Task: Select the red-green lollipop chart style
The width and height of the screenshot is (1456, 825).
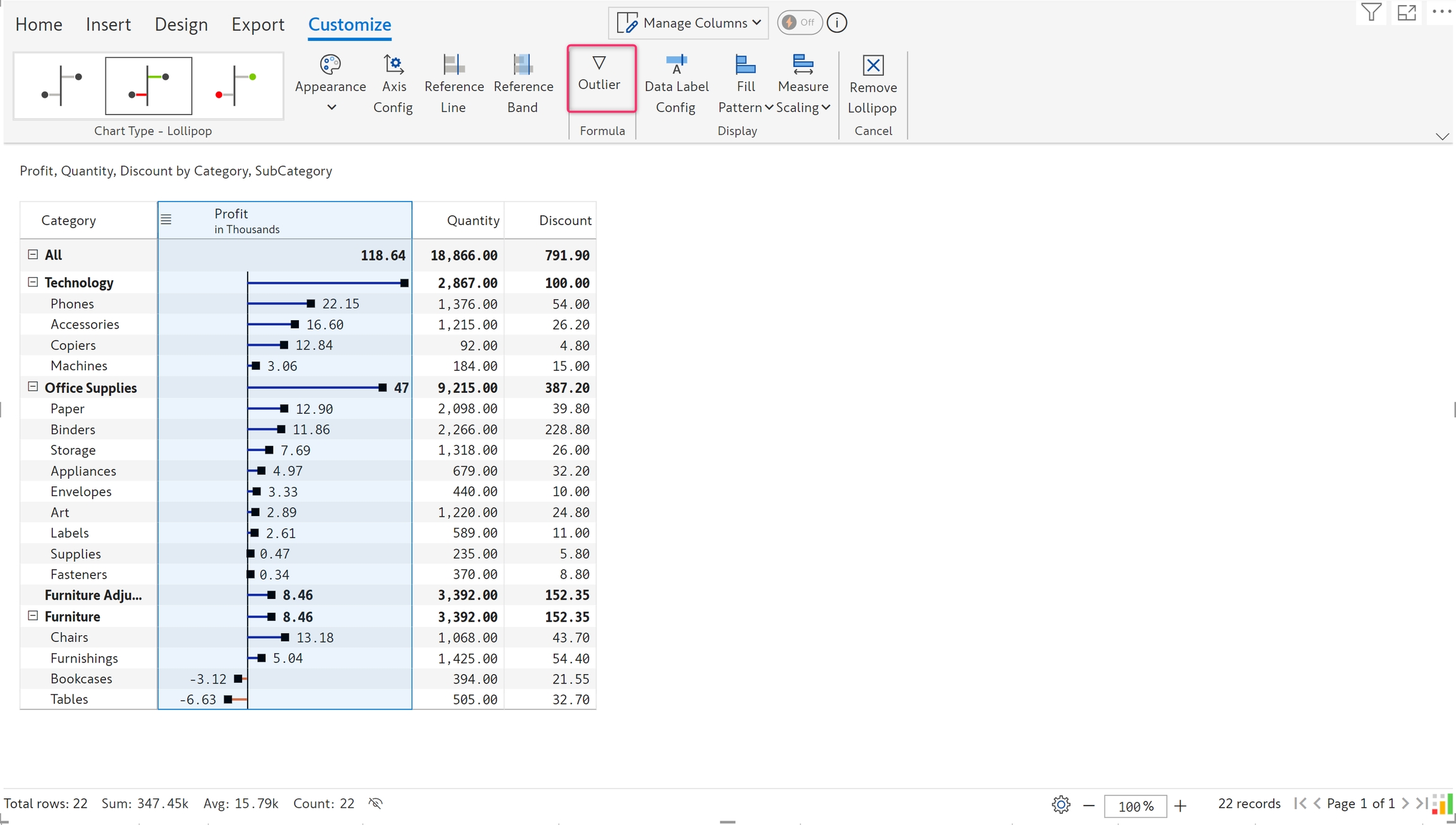Action: click(235, 85)
